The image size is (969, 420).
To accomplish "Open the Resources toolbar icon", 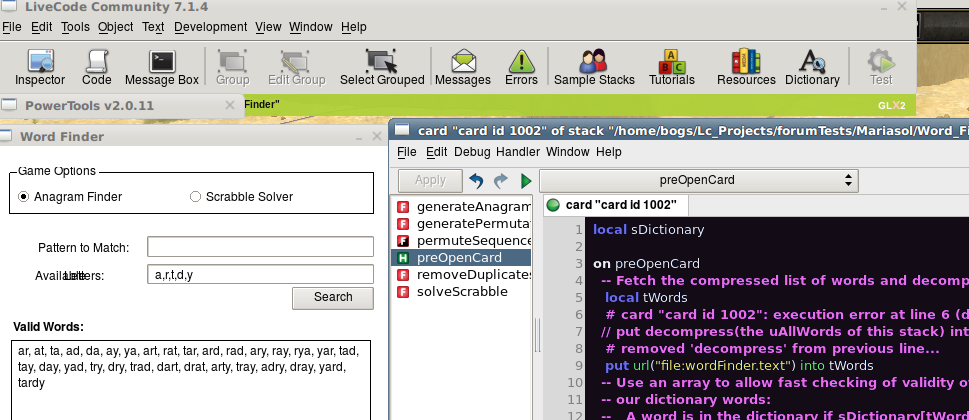I will pyautogui.click(x=746, y=68).
